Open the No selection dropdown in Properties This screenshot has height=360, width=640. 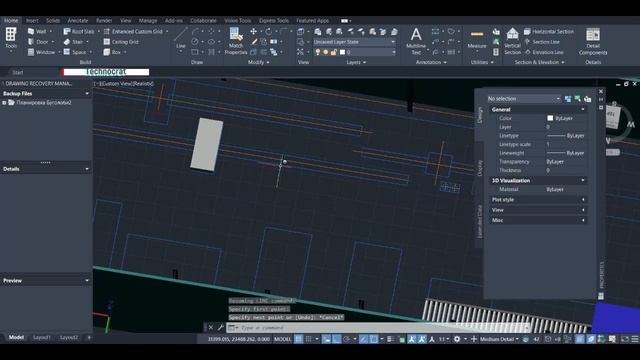[x=524, y=99]
